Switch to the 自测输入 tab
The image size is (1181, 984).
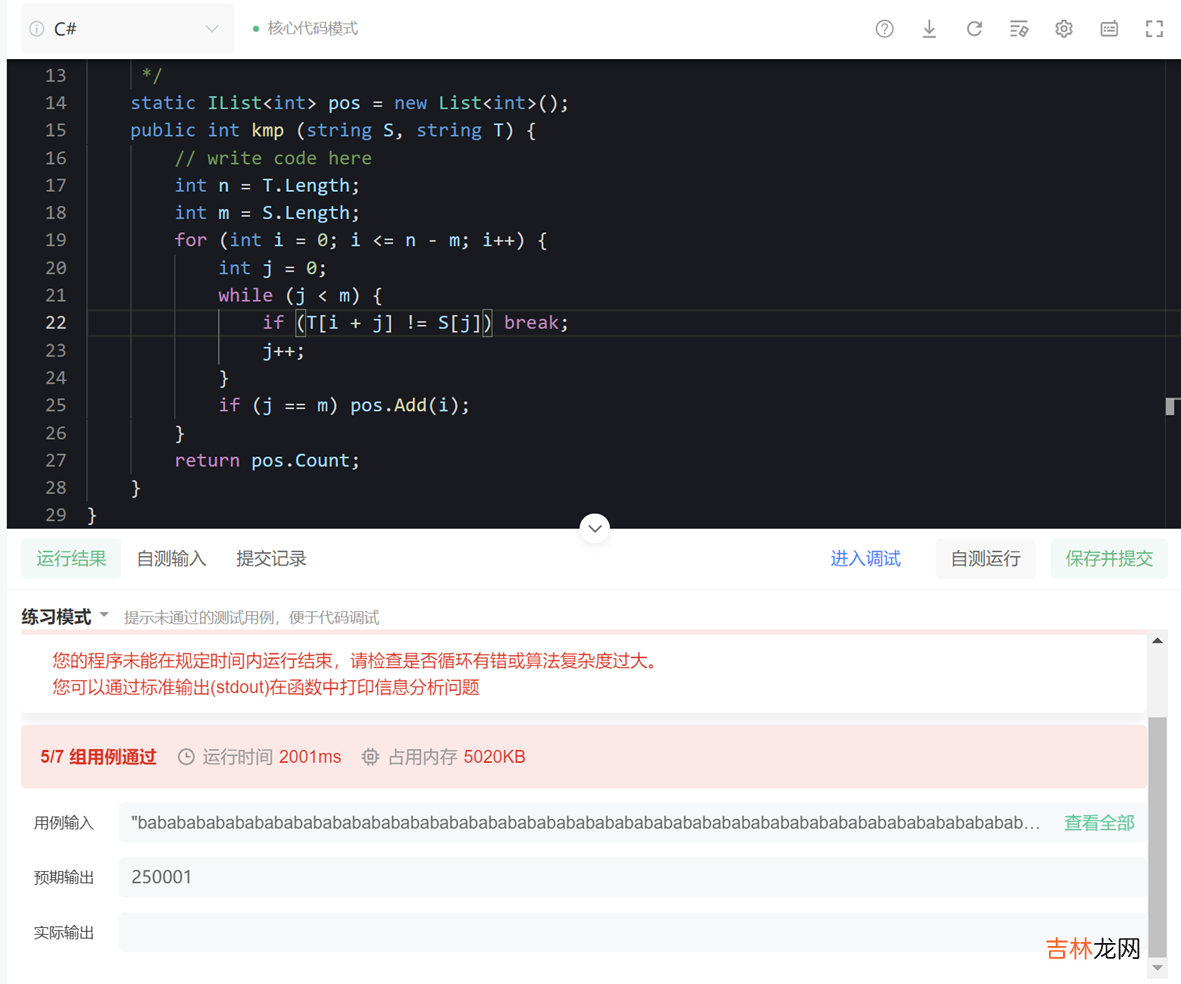[172, 559]
